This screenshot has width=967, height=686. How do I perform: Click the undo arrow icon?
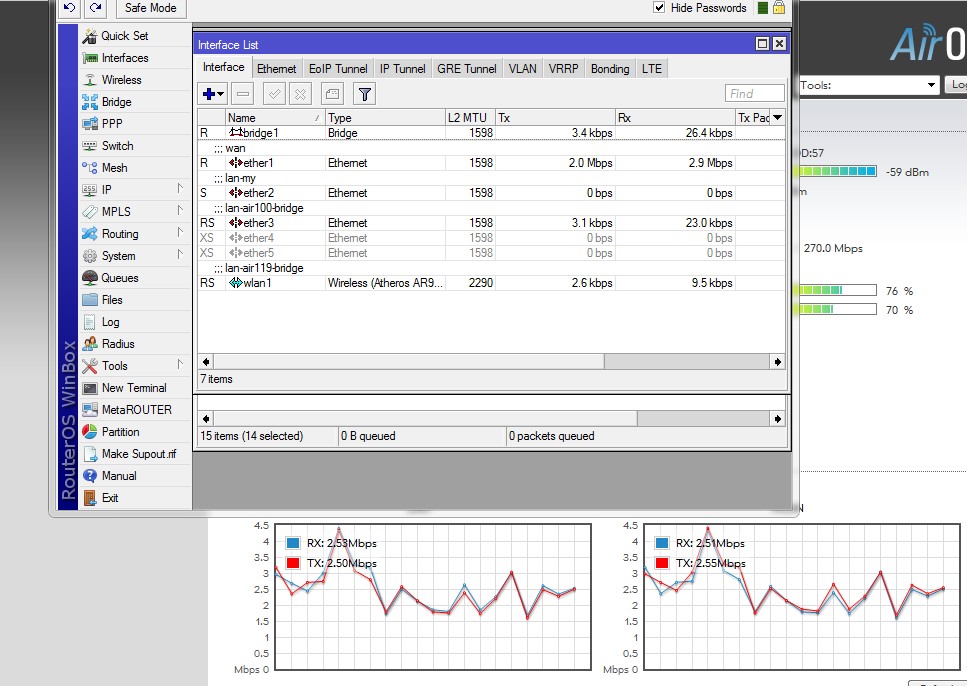coord(69,8)
